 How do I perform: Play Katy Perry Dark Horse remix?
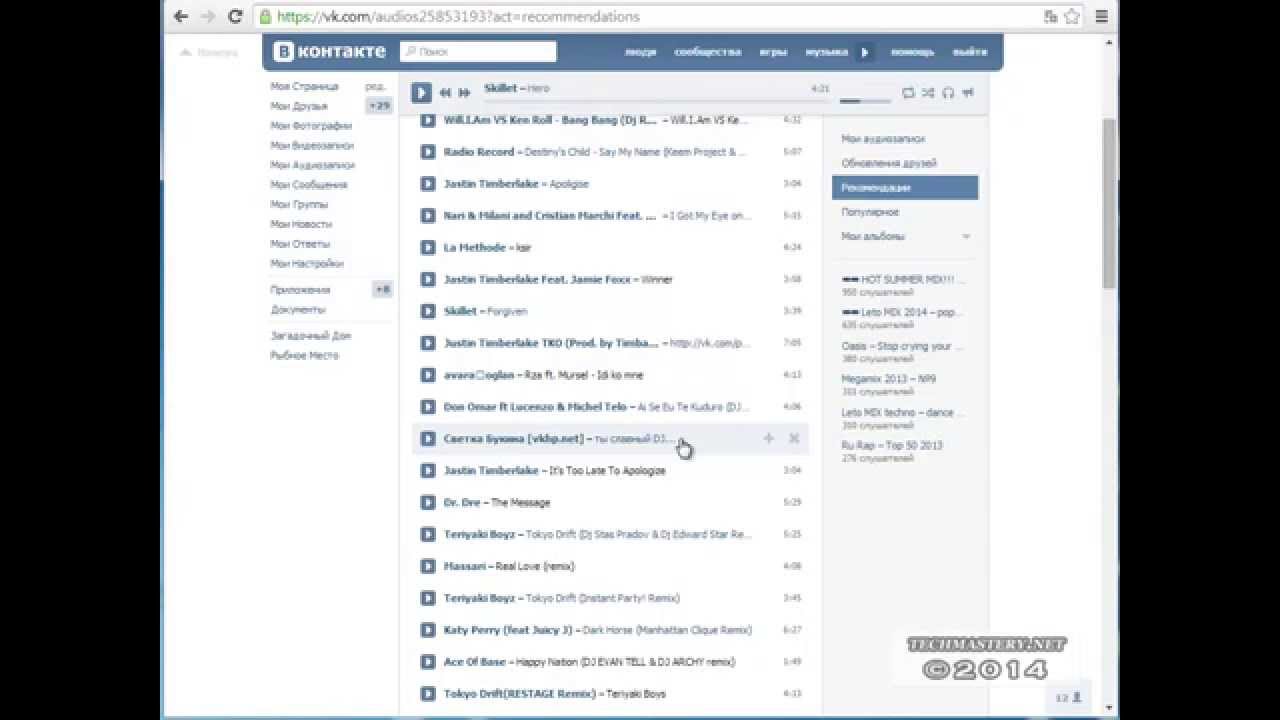tap(428, 630)
